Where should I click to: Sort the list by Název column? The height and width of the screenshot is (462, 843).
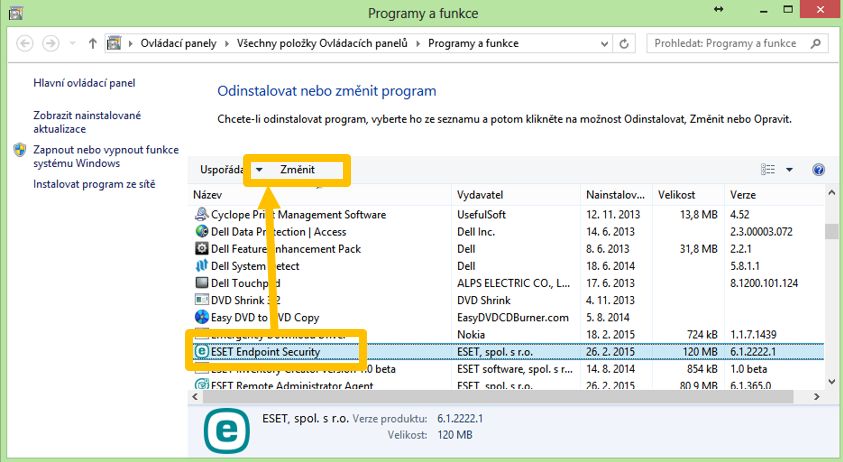[x=320, y=195]
